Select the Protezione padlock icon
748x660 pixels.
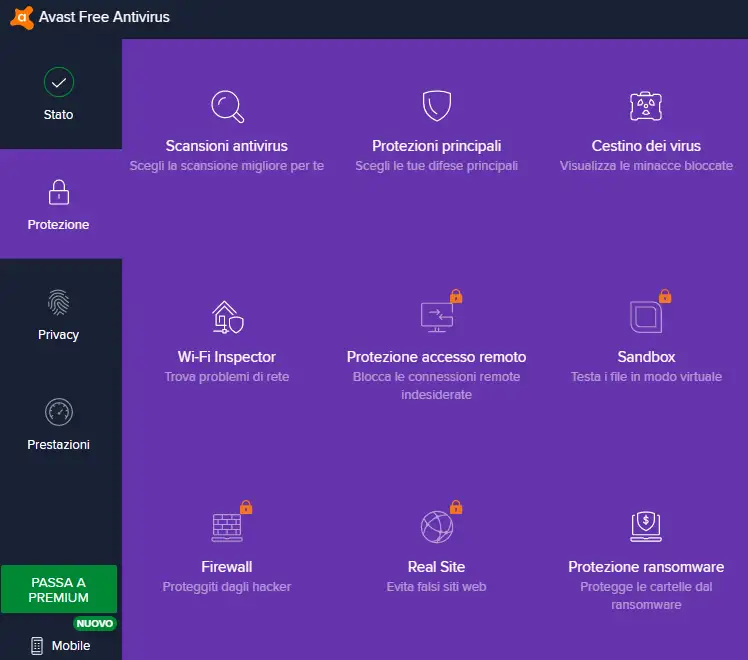(x=59, y=192)
